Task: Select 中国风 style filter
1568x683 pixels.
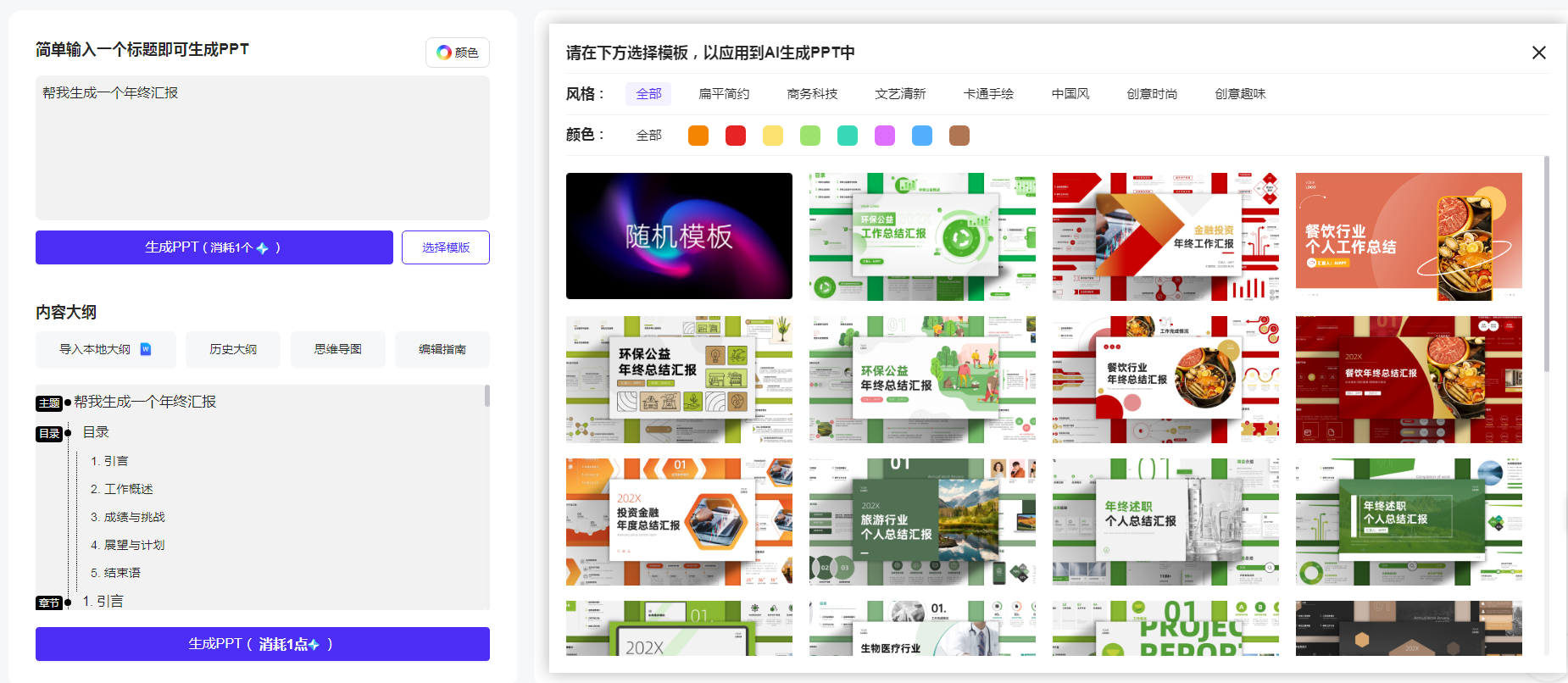Action: tap(1070, 94)
